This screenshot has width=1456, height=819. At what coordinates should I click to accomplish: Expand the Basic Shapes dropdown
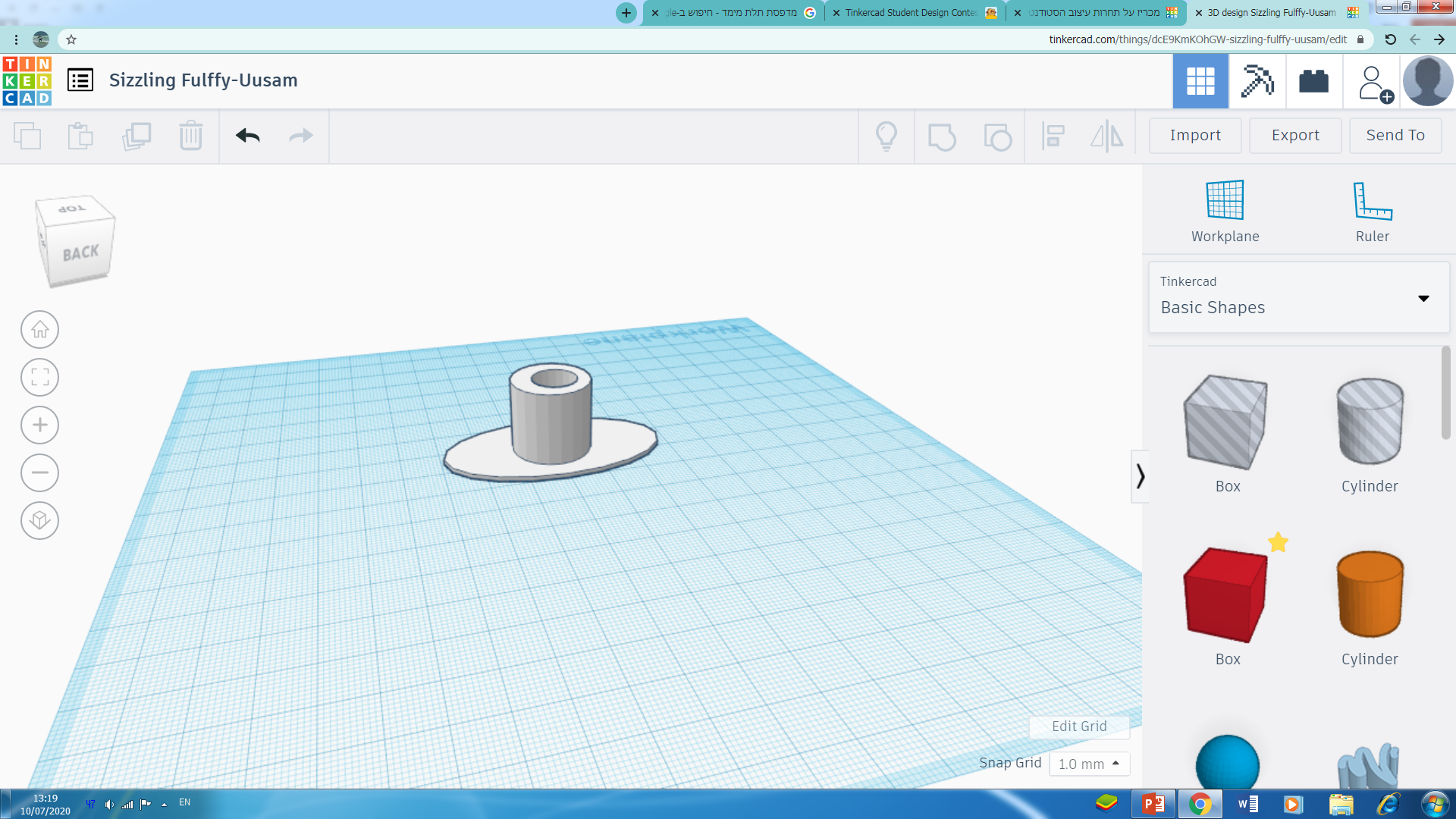[1423, 298]
